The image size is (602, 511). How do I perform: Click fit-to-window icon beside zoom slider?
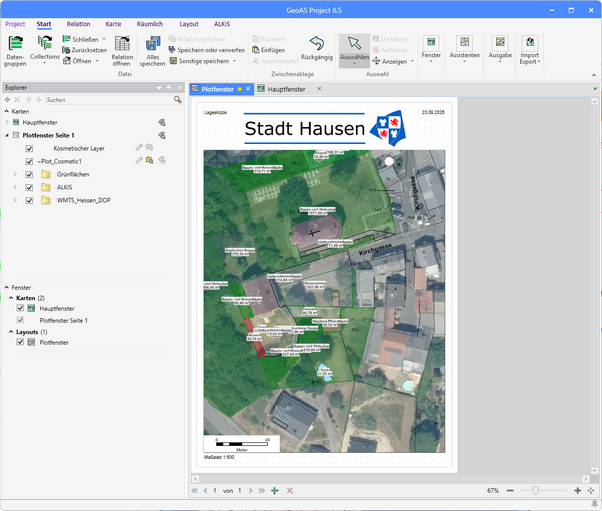590,491
